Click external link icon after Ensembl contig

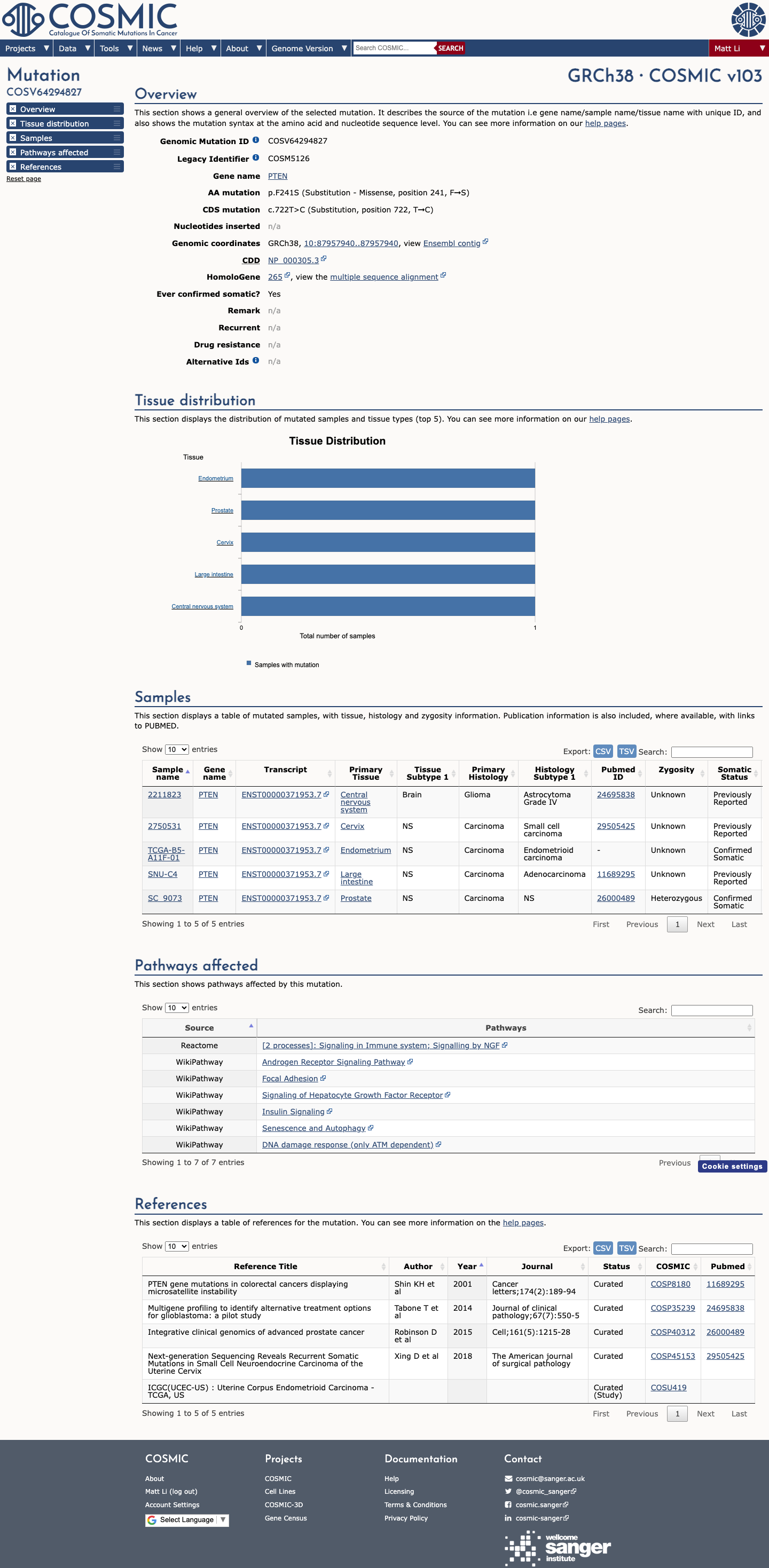coord(485,242)
